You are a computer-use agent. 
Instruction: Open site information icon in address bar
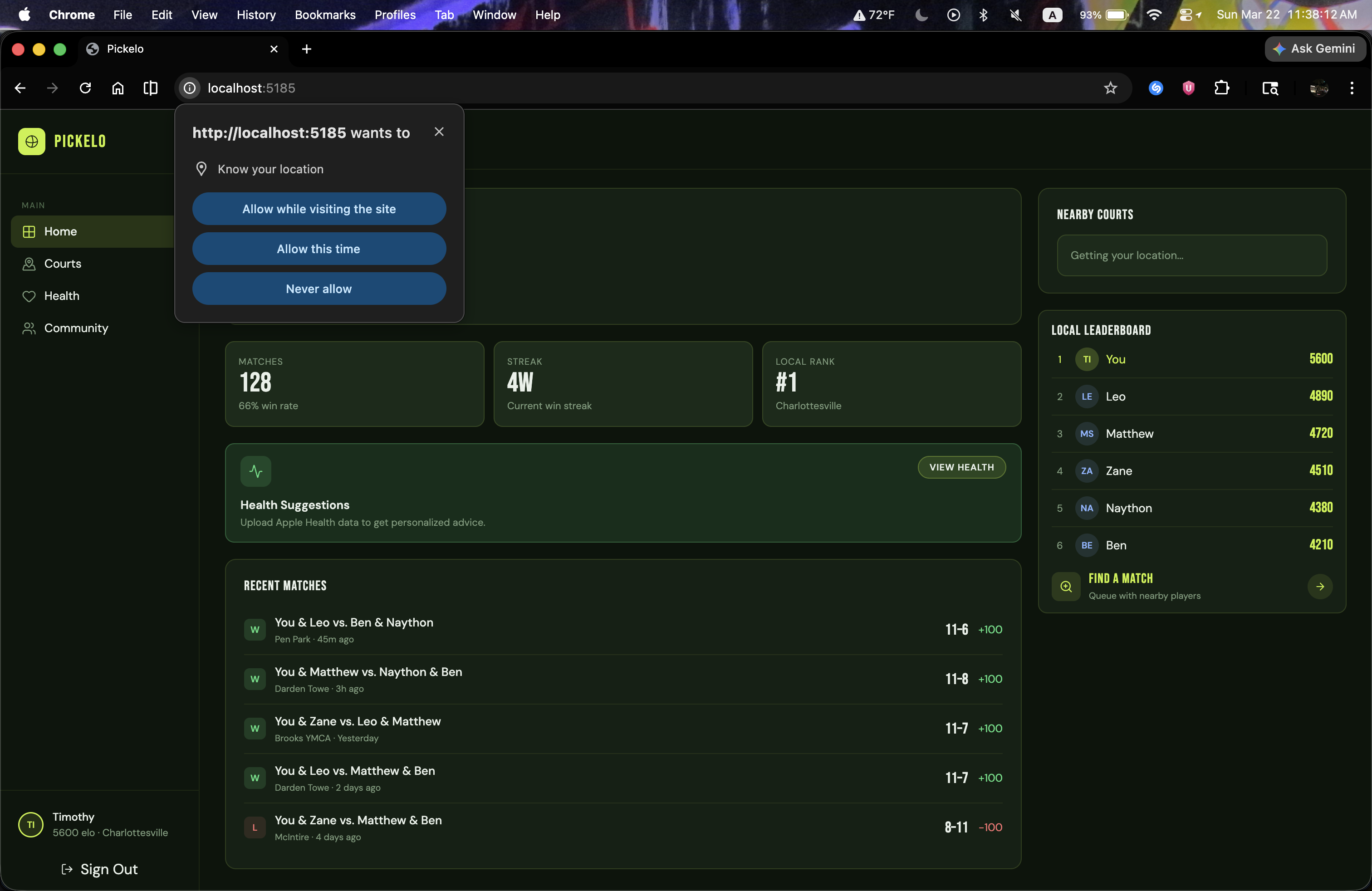point(190,88)
